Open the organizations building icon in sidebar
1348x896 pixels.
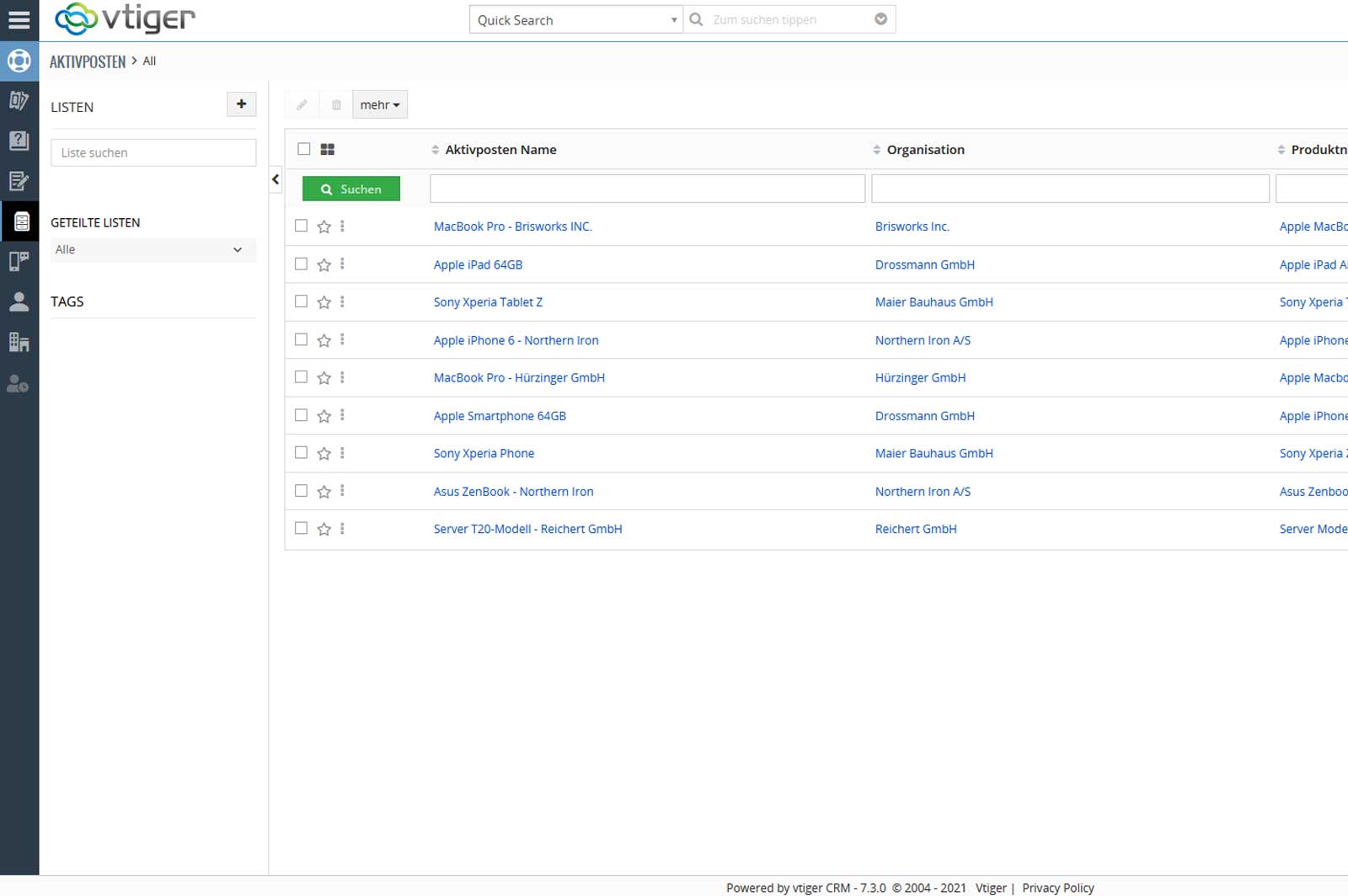tap(19, 342)
